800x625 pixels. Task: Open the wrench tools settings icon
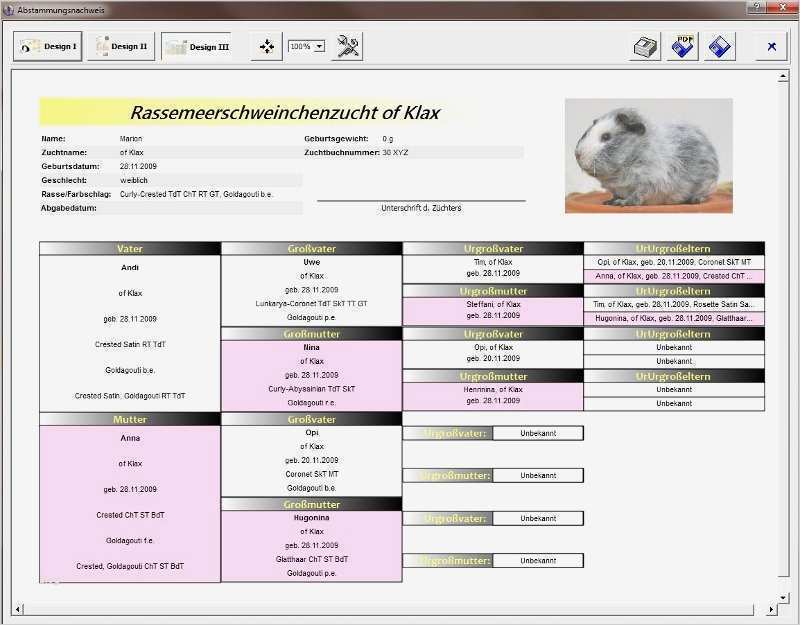point(348,46)
